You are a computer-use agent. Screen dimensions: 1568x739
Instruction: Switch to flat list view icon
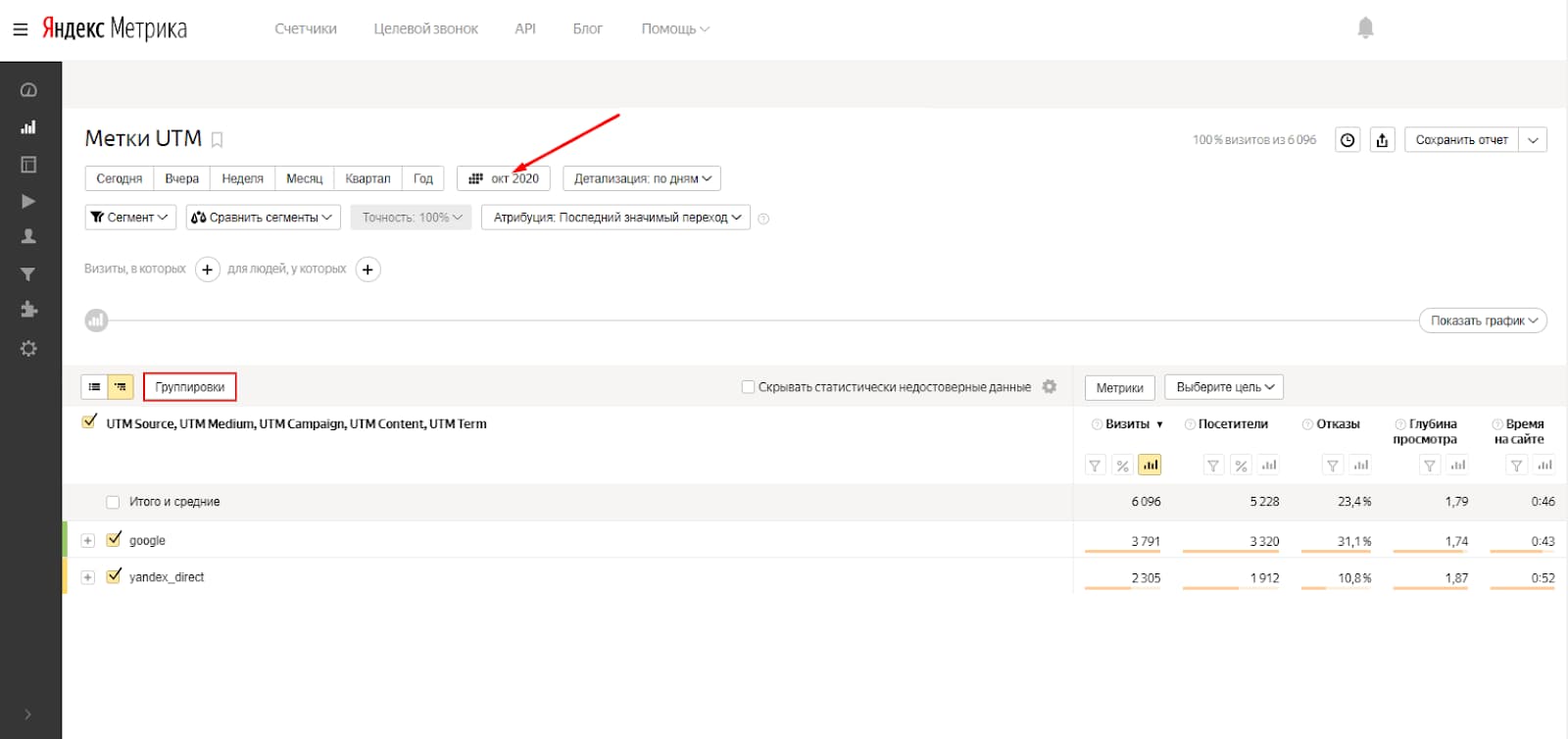[x=94, y=387]
